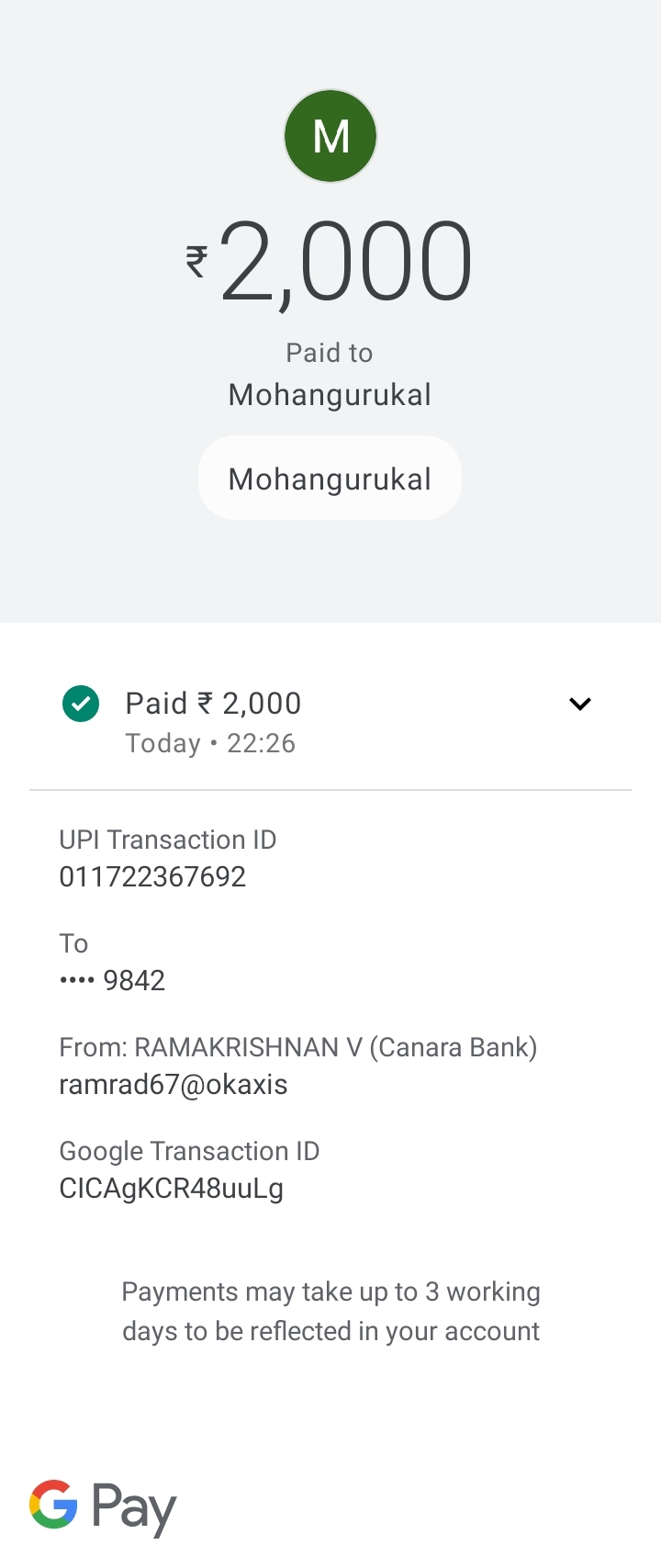Tap the green M profile avatar
This screenshot has width=661, height=1568.
(x=330, y=136)
